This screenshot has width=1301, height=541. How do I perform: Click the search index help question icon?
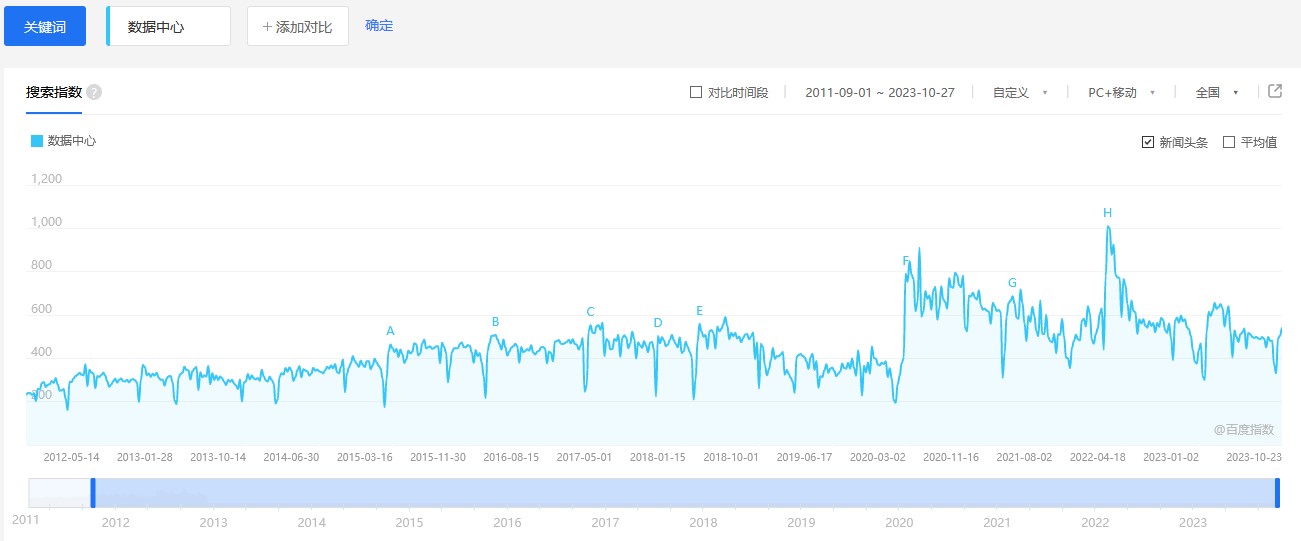[94, 92]
